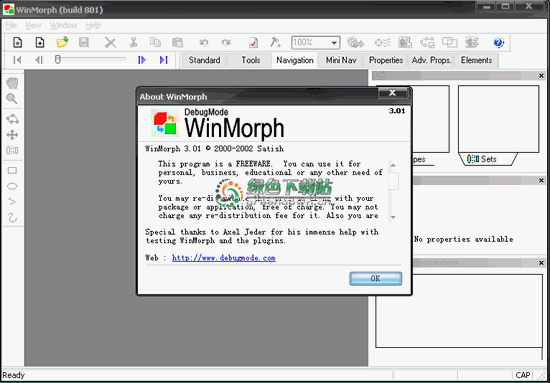Click the hammer build icon
The height and width of the screenshot is (383, 550).
click(x=275, y=42)
